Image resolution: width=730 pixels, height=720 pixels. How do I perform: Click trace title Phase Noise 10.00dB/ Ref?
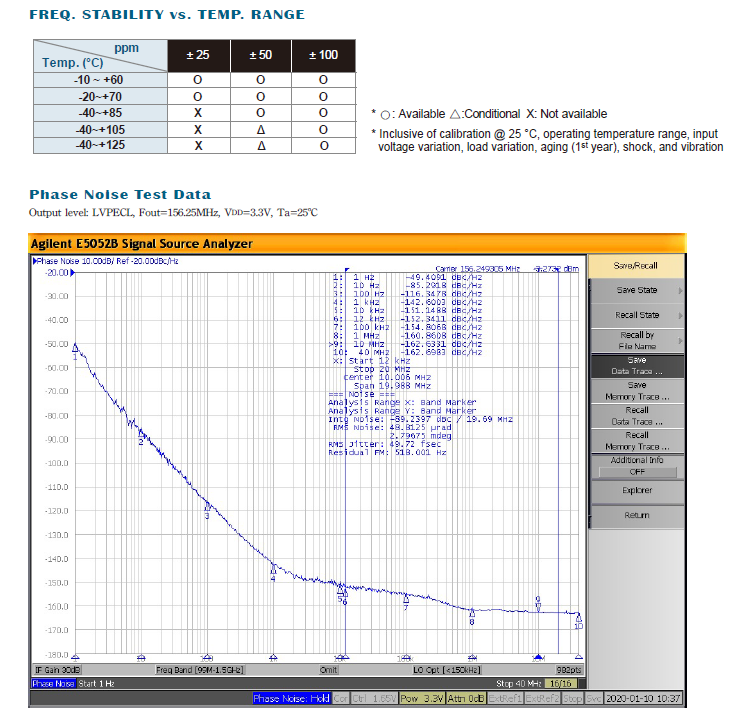coord(107,261)
